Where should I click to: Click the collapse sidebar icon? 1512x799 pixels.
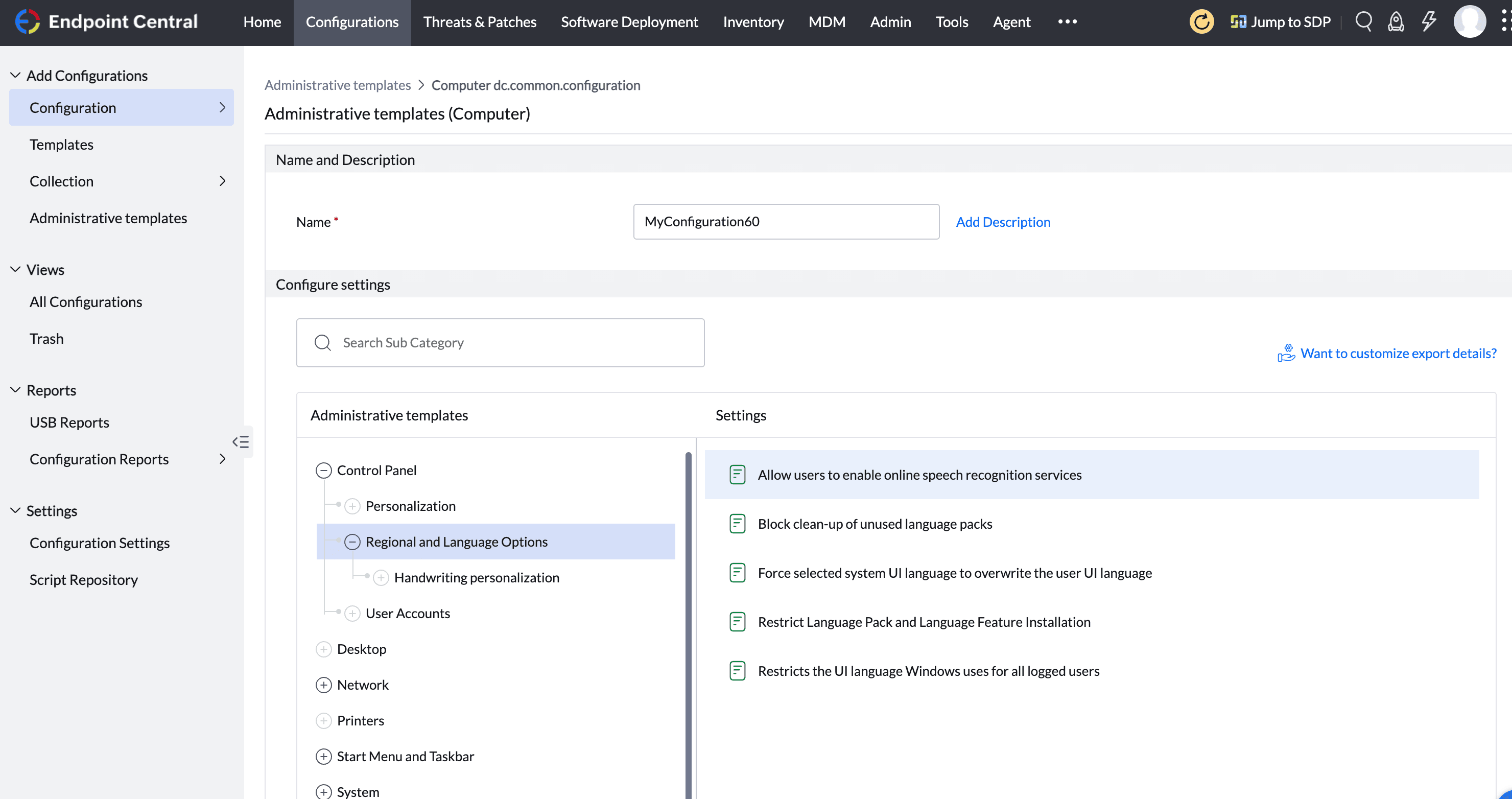(241, 441)
